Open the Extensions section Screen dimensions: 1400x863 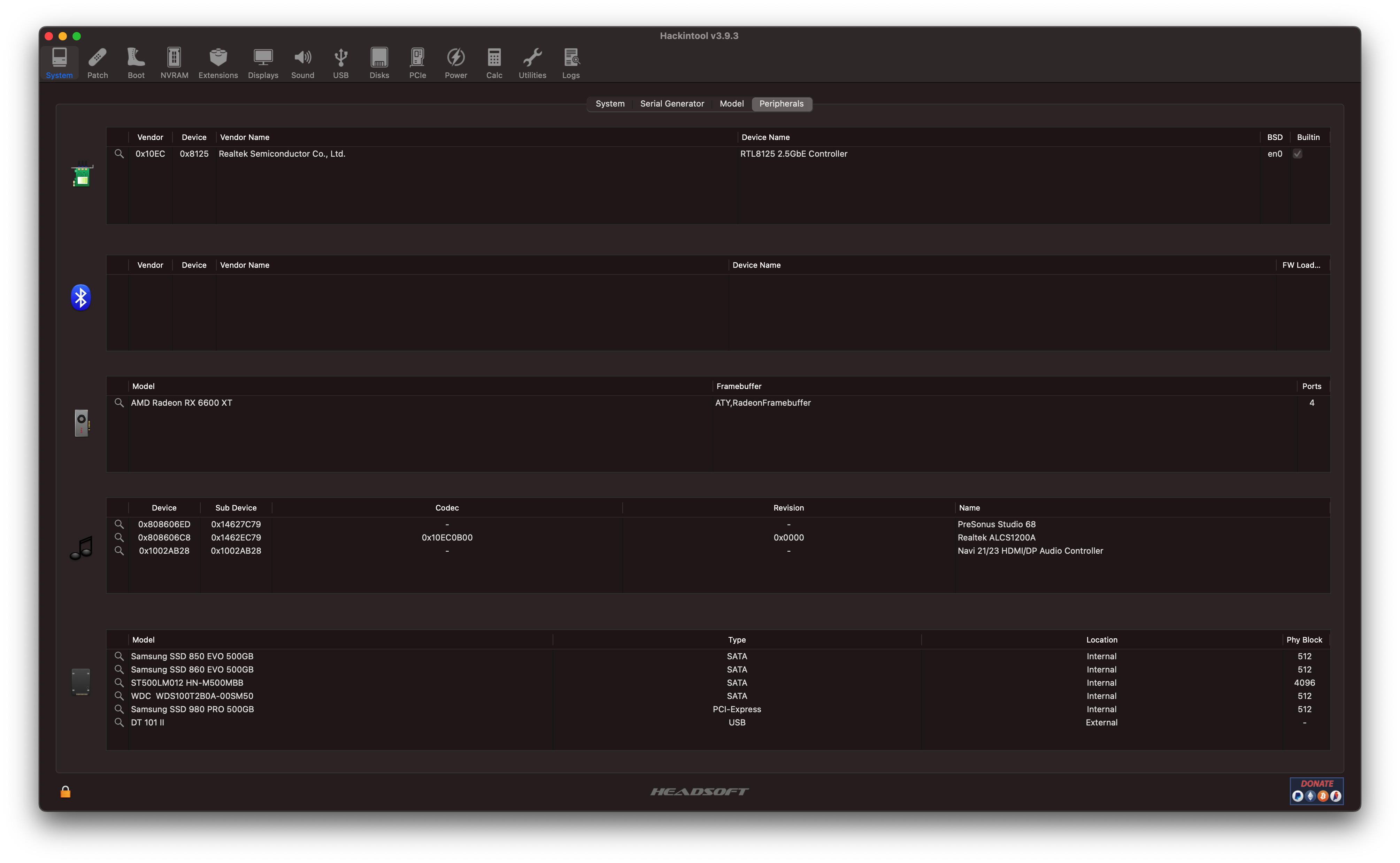click(217, 62)
